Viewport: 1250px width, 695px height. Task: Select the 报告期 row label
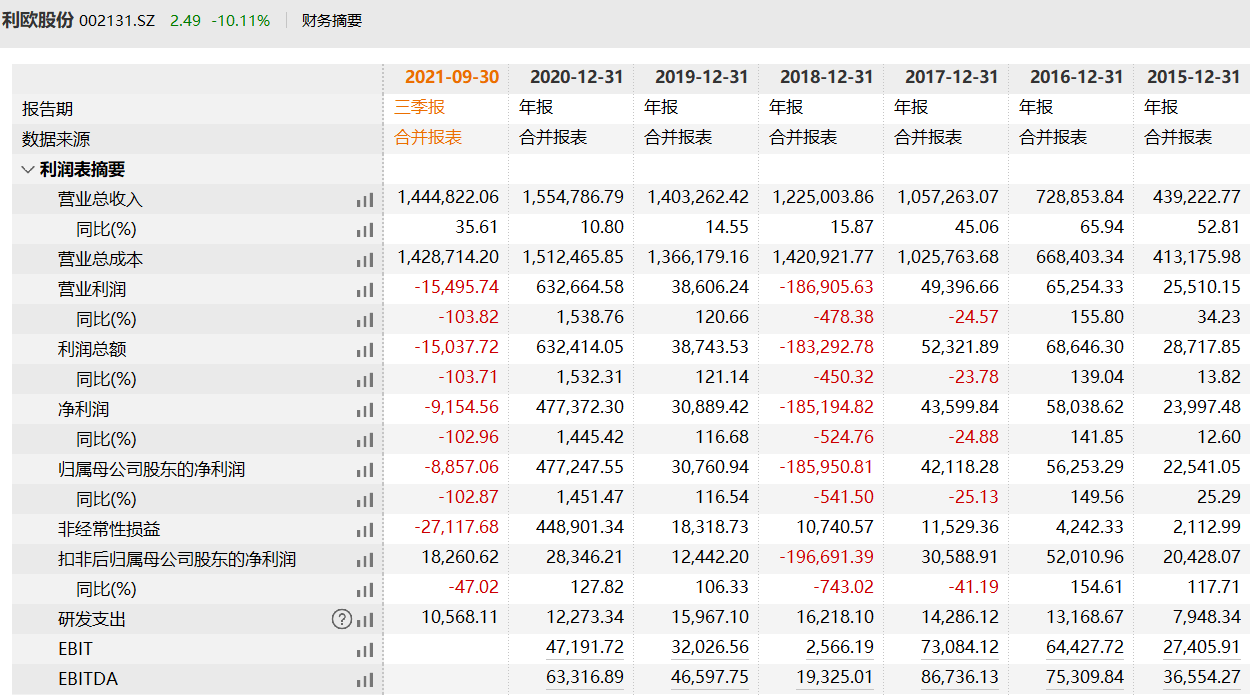tap(48, 109)
